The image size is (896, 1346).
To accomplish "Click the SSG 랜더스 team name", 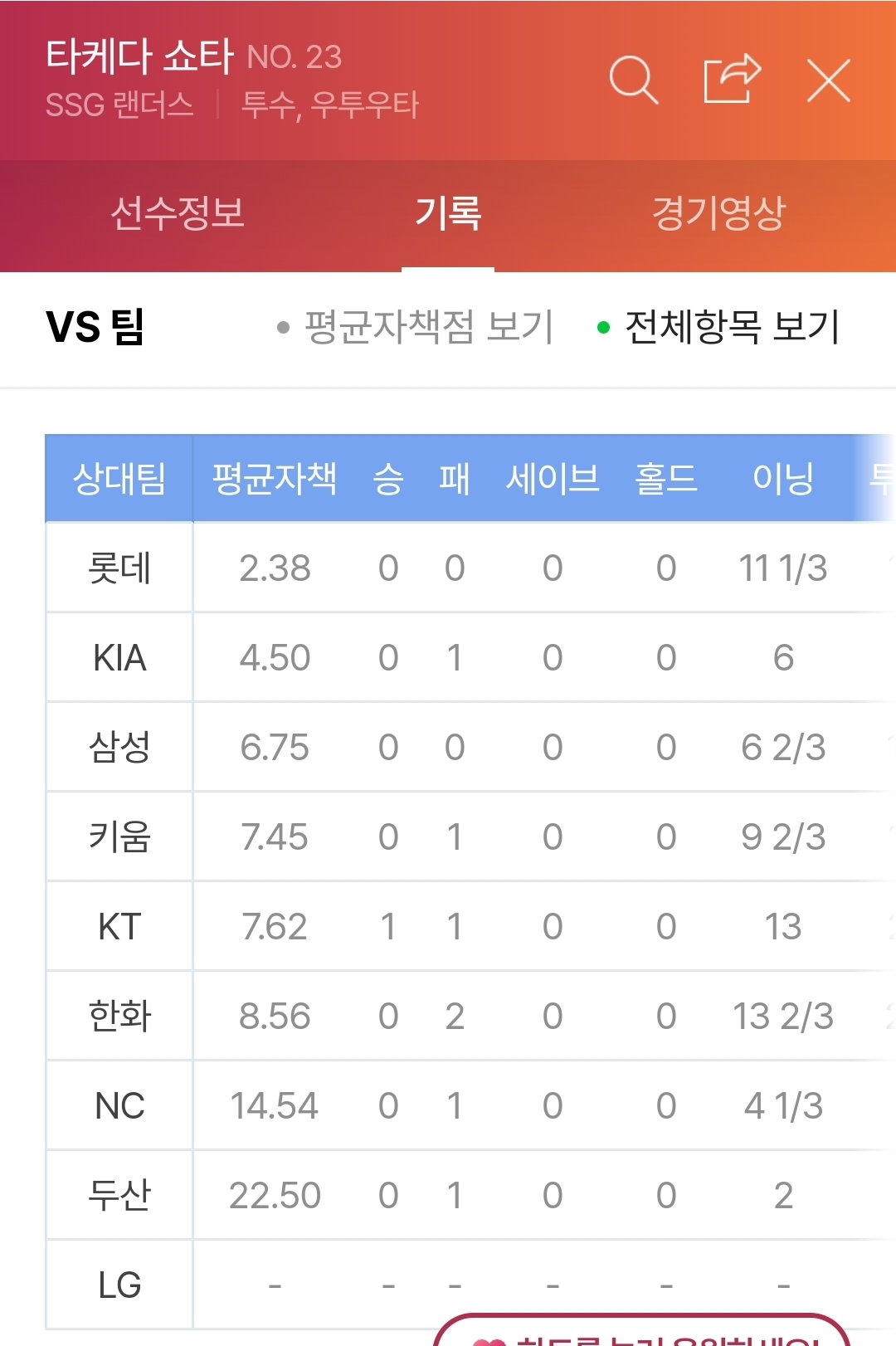I will click(119, 105).
